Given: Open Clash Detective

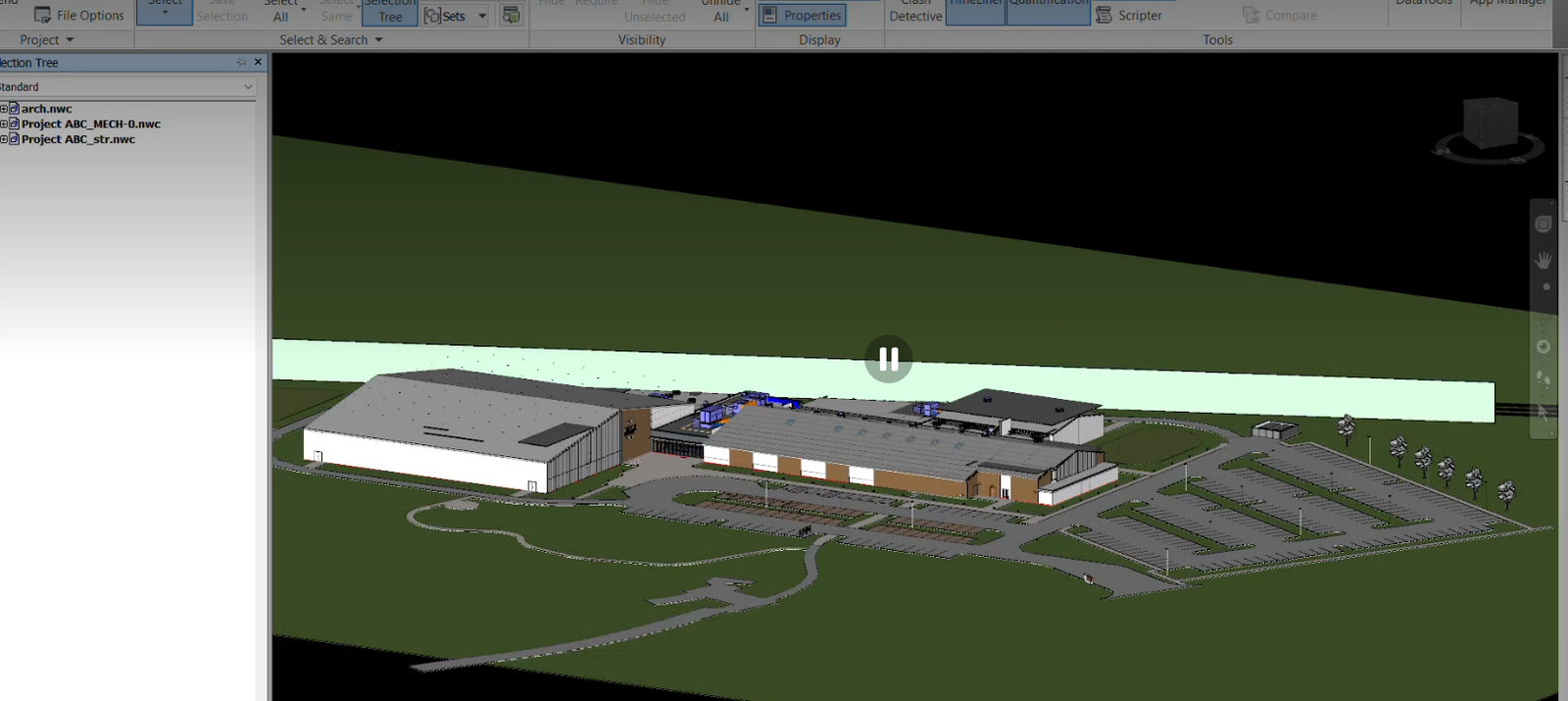Looking at the screenshot, I should [x=915, y=12].
